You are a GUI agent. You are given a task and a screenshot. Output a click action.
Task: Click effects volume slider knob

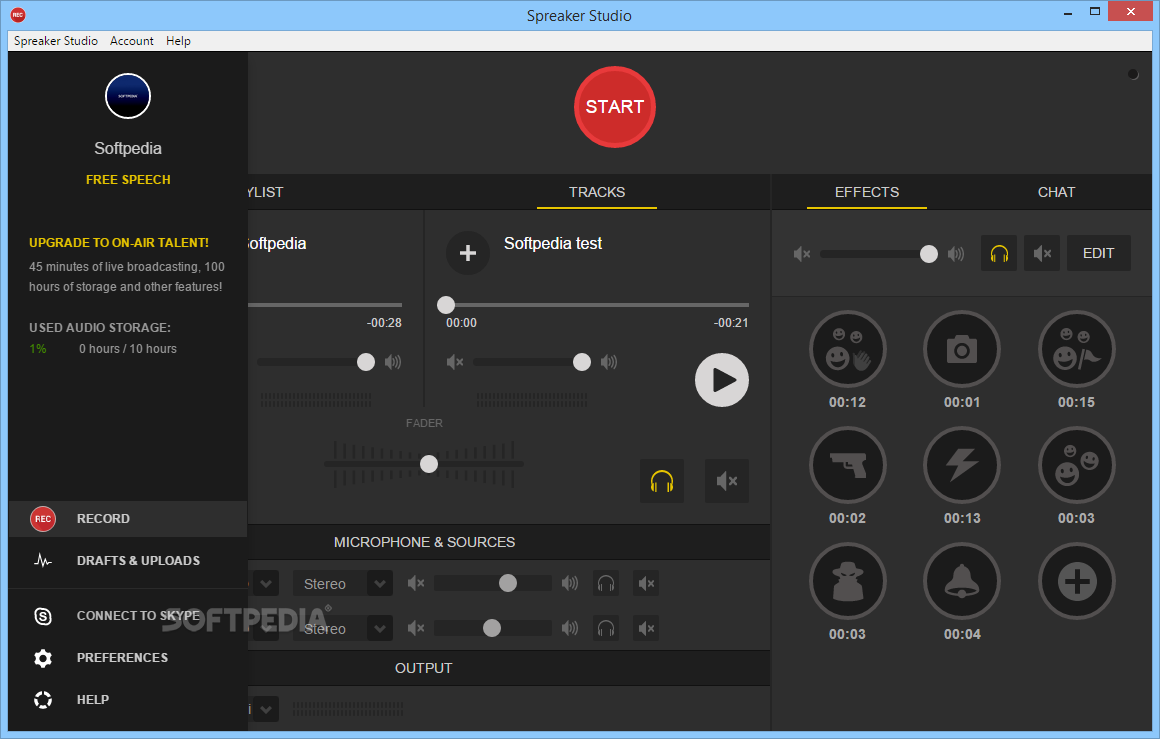(928, 254)
